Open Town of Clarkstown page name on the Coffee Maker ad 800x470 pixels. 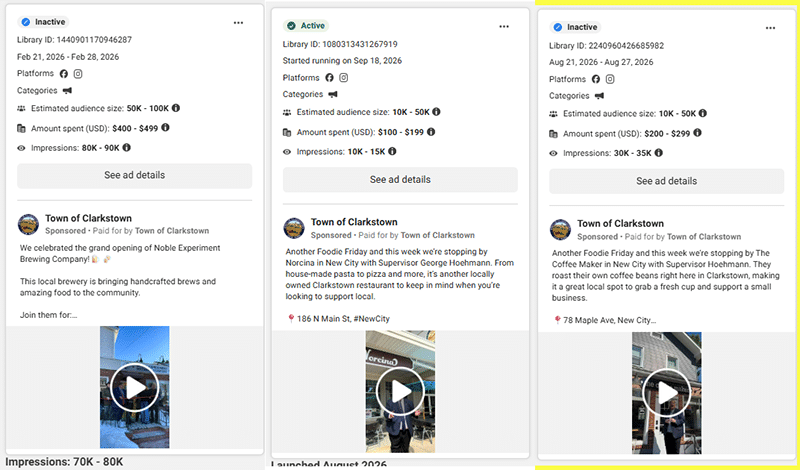click(620, 224)
